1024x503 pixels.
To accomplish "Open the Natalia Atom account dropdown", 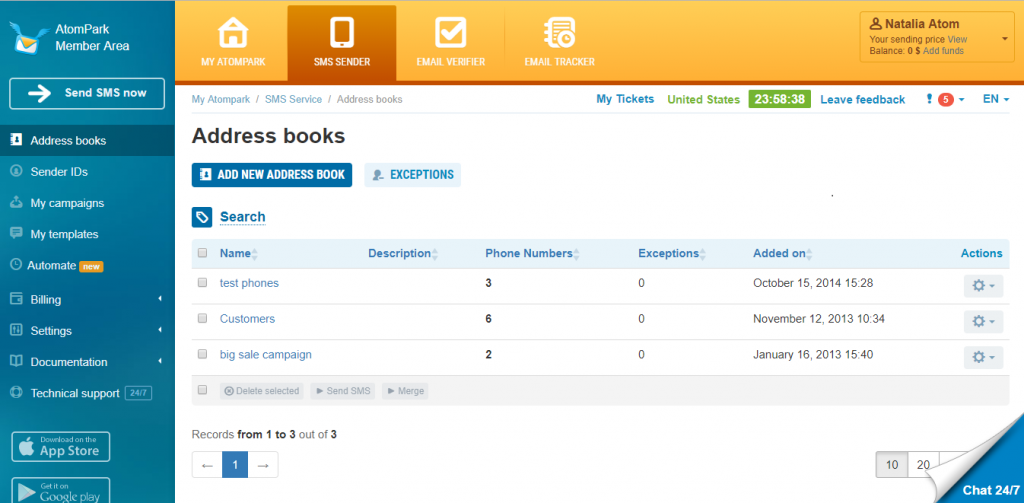I will pos(938,37).
